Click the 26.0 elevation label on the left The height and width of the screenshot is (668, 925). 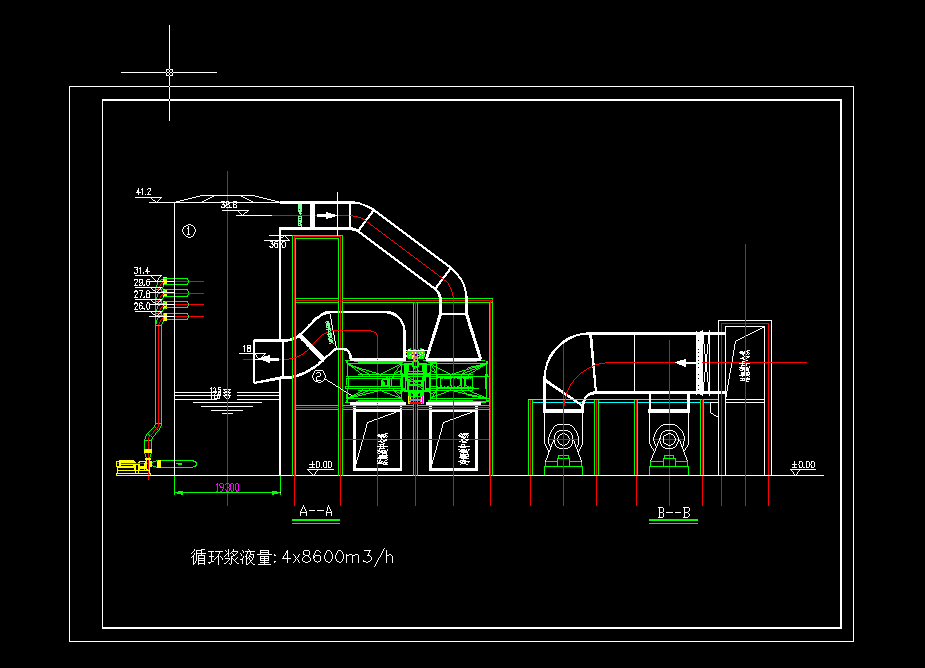142,305
